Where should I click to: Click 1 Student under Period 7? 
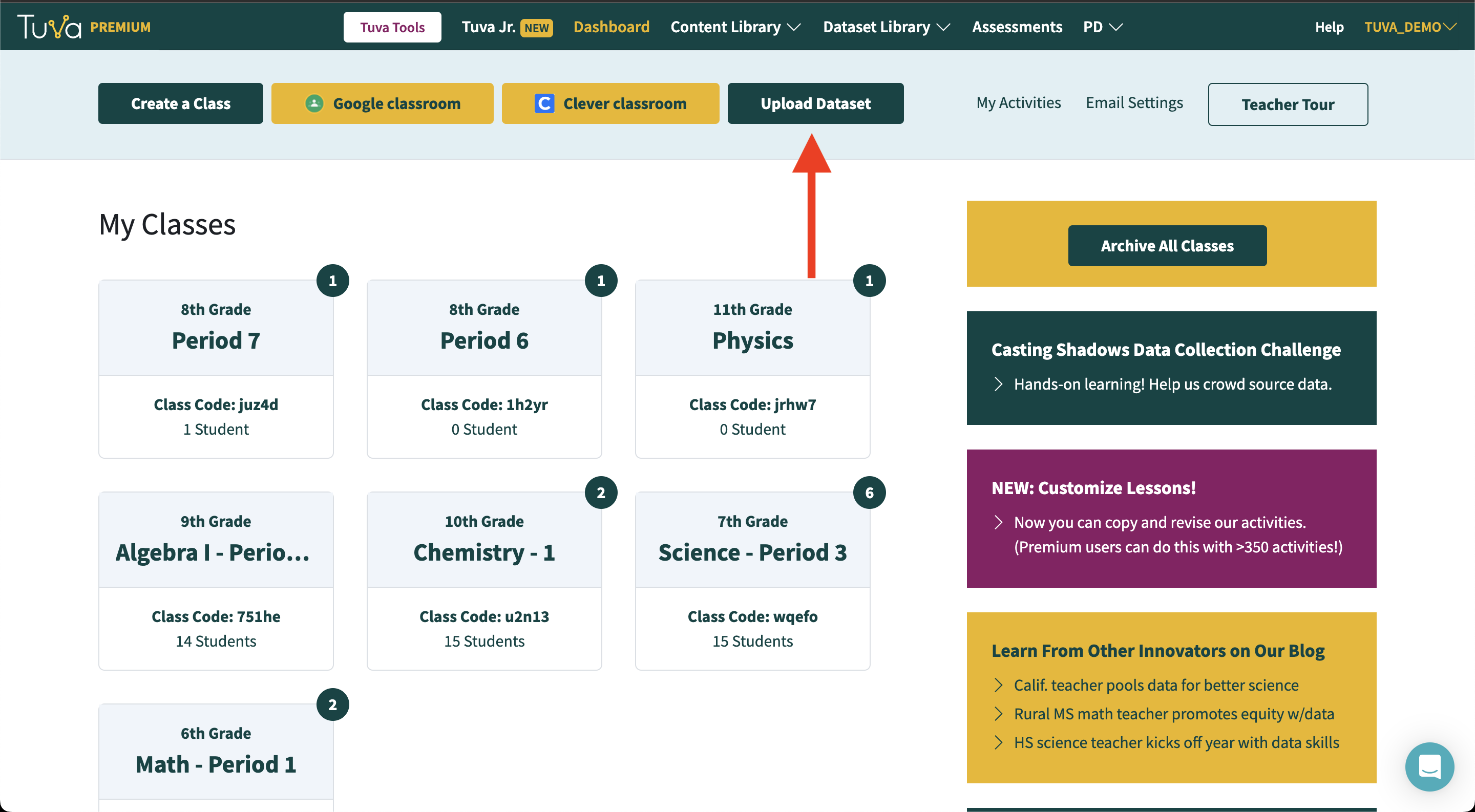pos(216,429)
